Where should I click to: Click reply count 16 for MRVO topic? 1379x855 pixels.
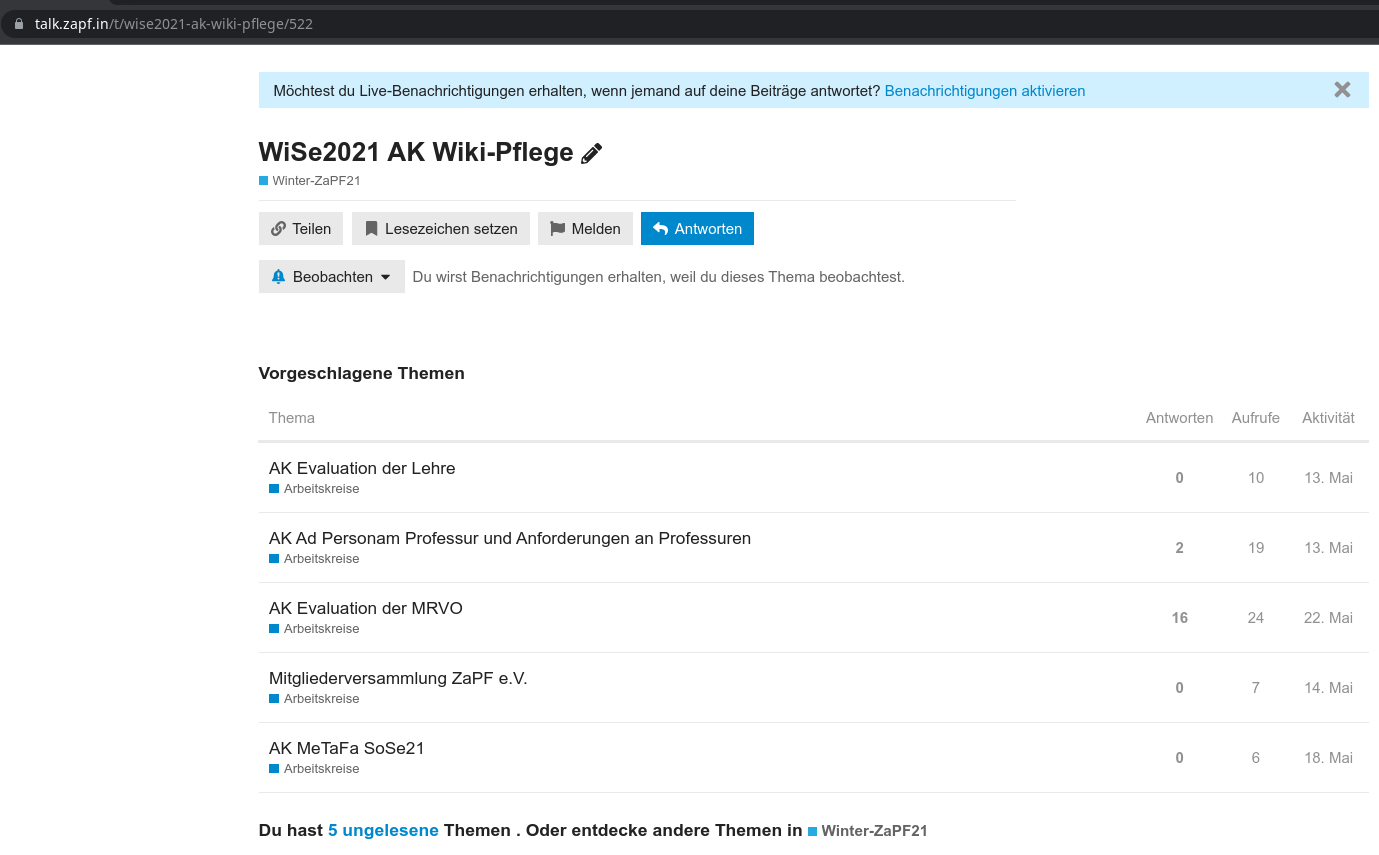click(1179, 618)
